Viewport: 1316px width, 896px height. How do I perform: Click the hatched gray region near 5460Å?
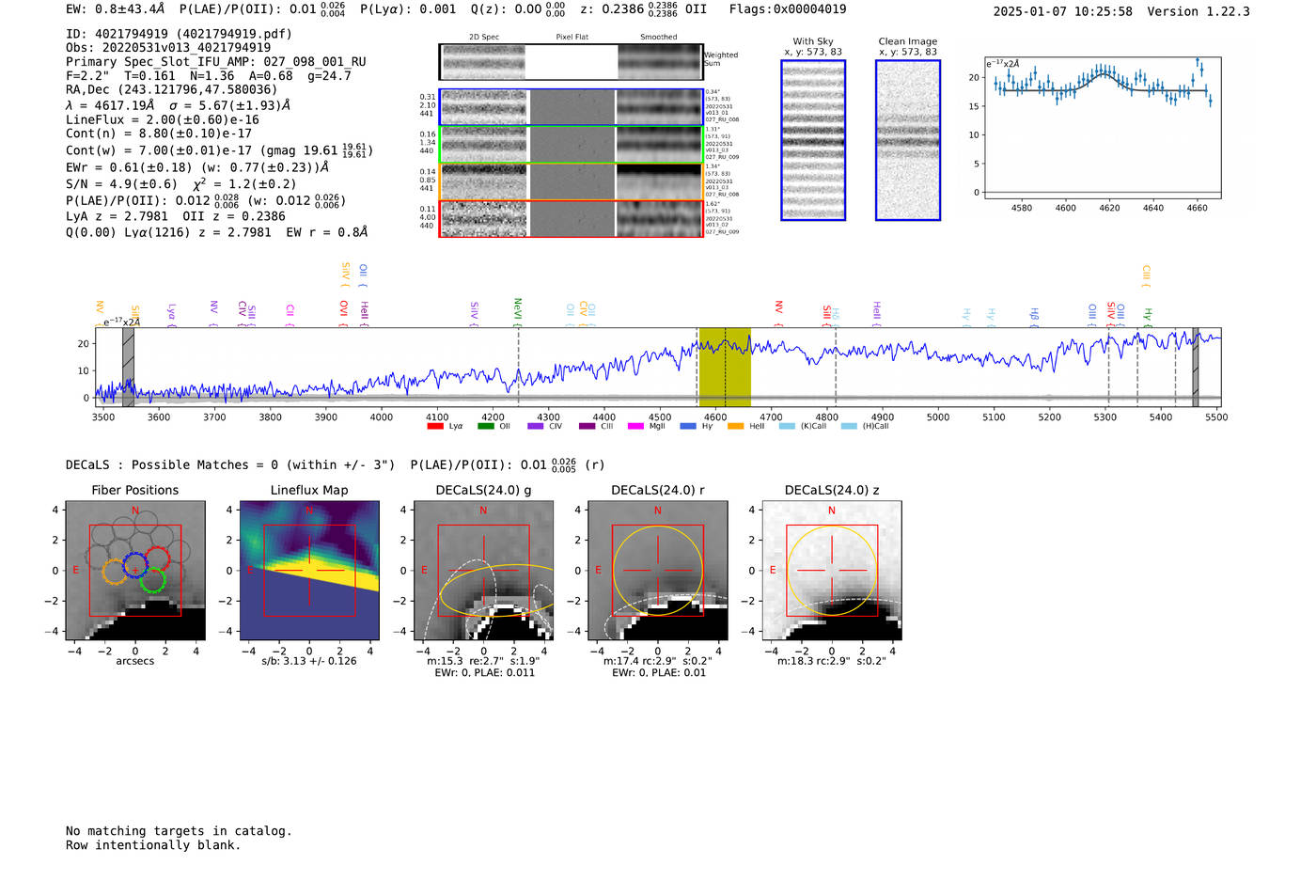[1196, 367]
